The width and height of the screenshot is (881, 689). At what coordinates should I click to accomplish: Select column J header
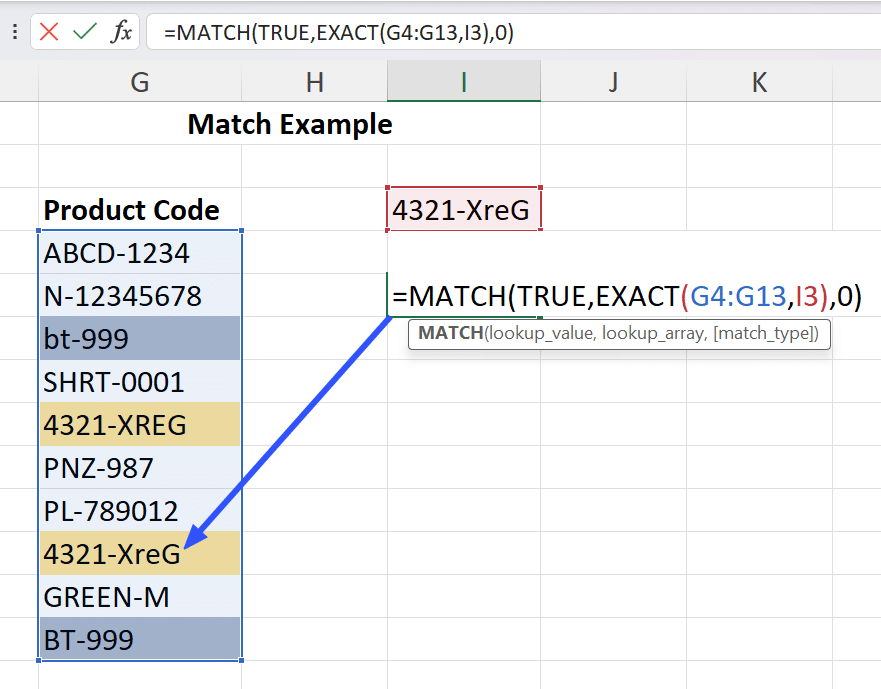(x=614, y=81)
